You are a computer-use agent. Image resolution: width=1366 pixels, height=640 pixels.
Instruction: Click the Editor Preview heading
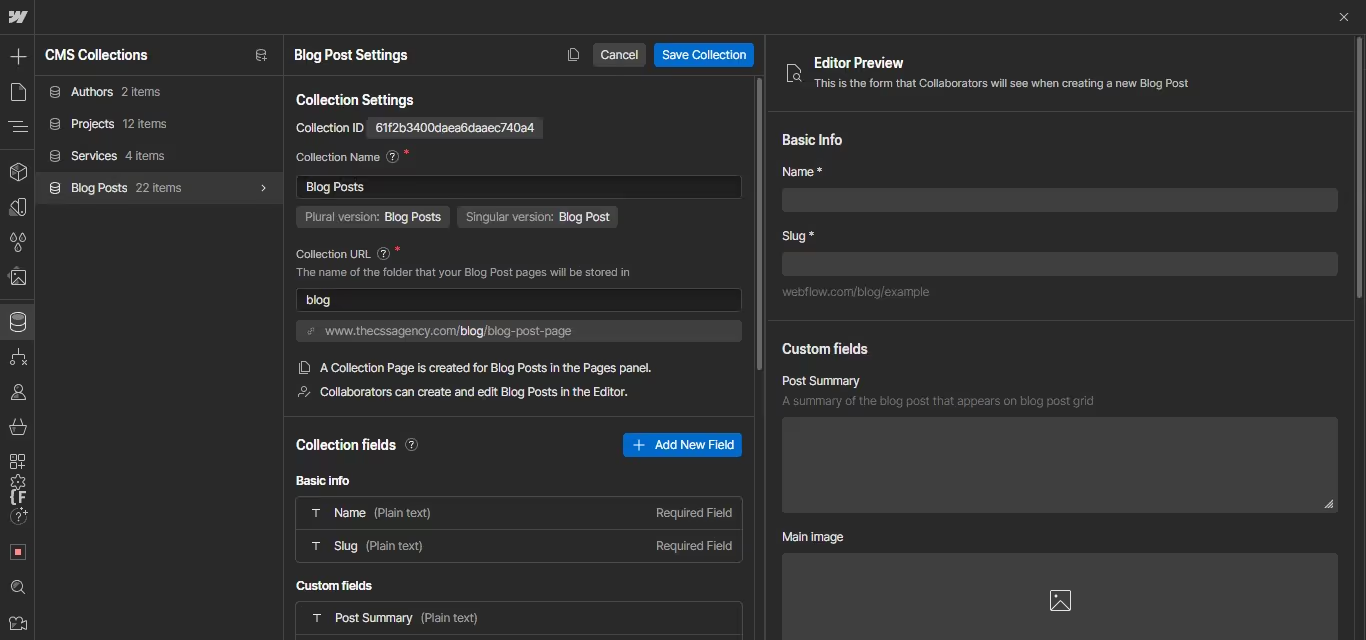tap(858, 63)
